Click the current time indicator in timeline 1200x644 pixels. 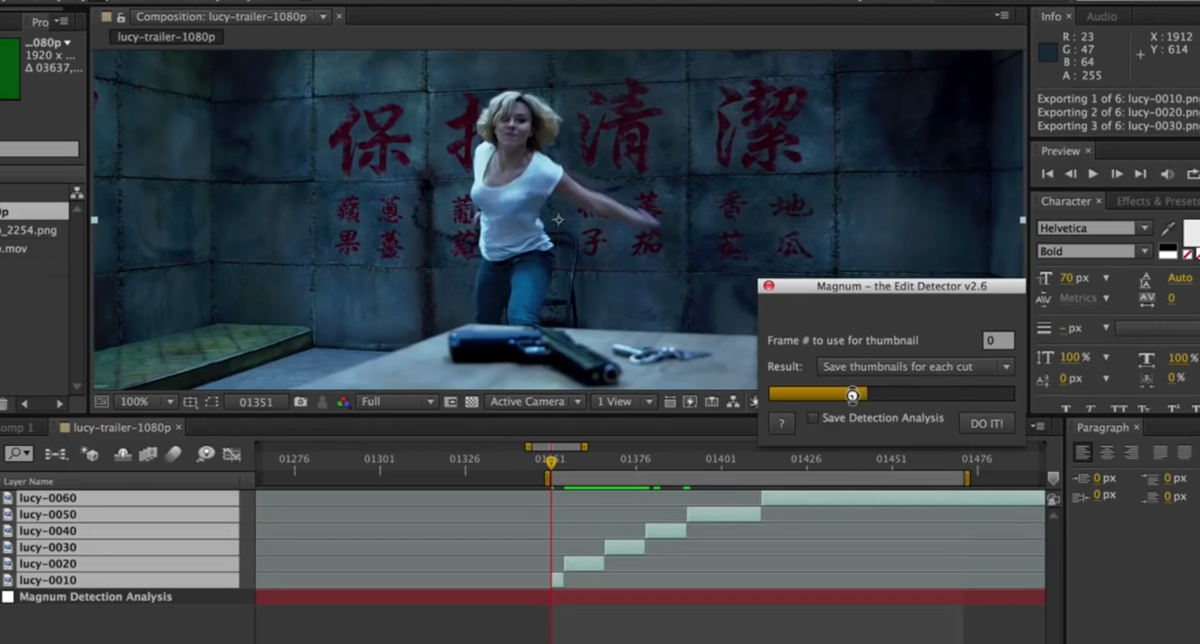[550, 462]
